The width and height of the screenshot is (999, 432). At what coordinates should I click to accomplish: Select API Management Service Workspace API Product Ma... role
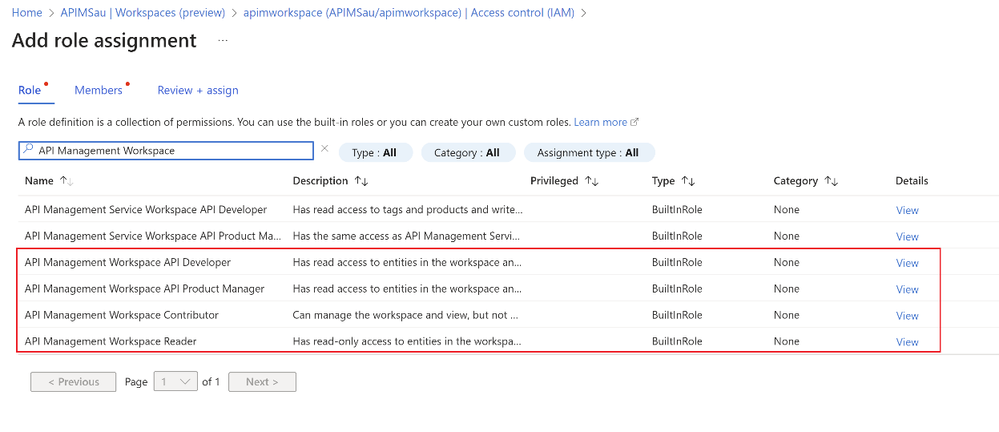click(153, 236)
